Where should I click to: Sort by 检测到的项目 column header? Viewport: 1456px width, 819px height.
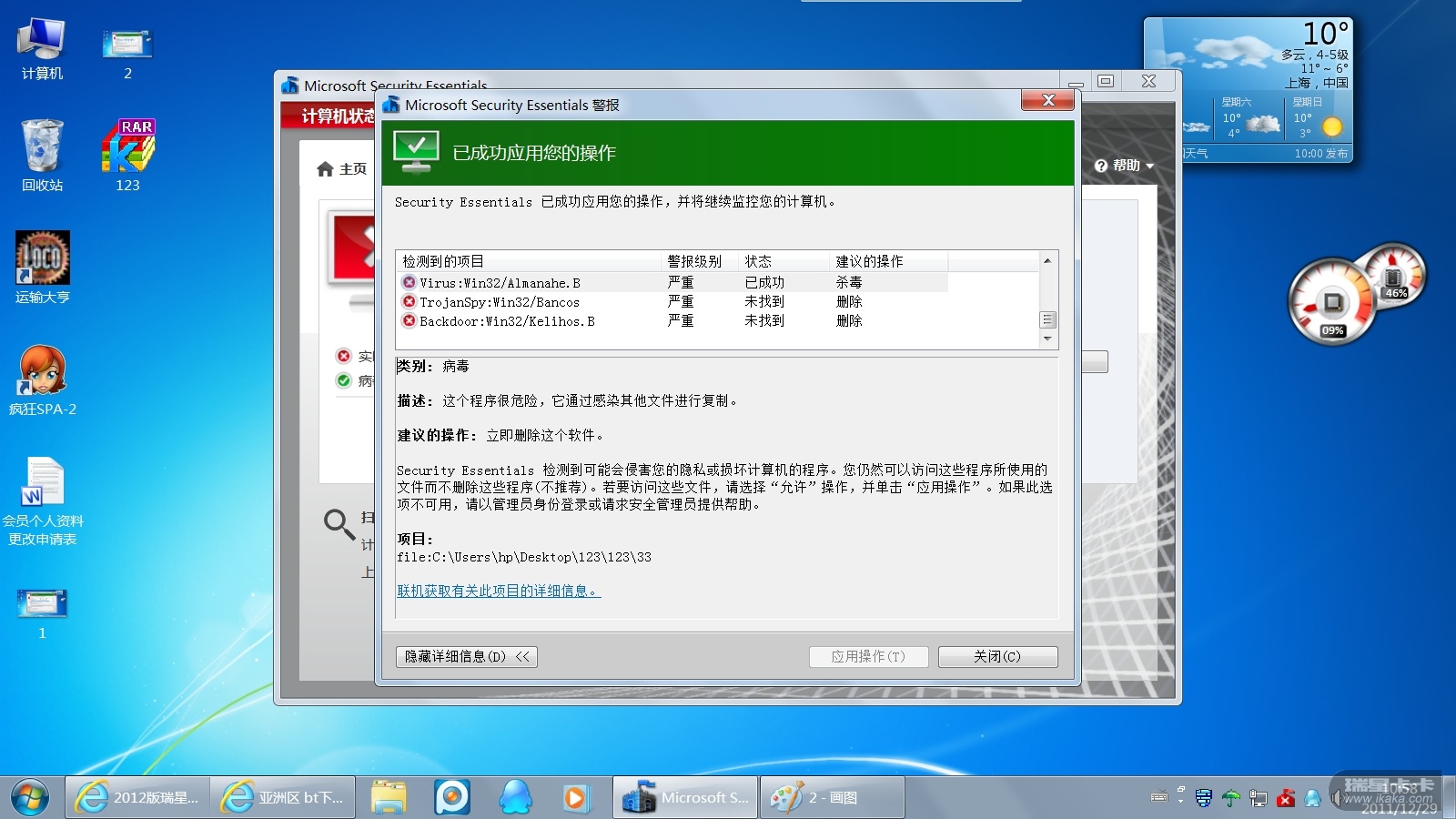[528, 261]
